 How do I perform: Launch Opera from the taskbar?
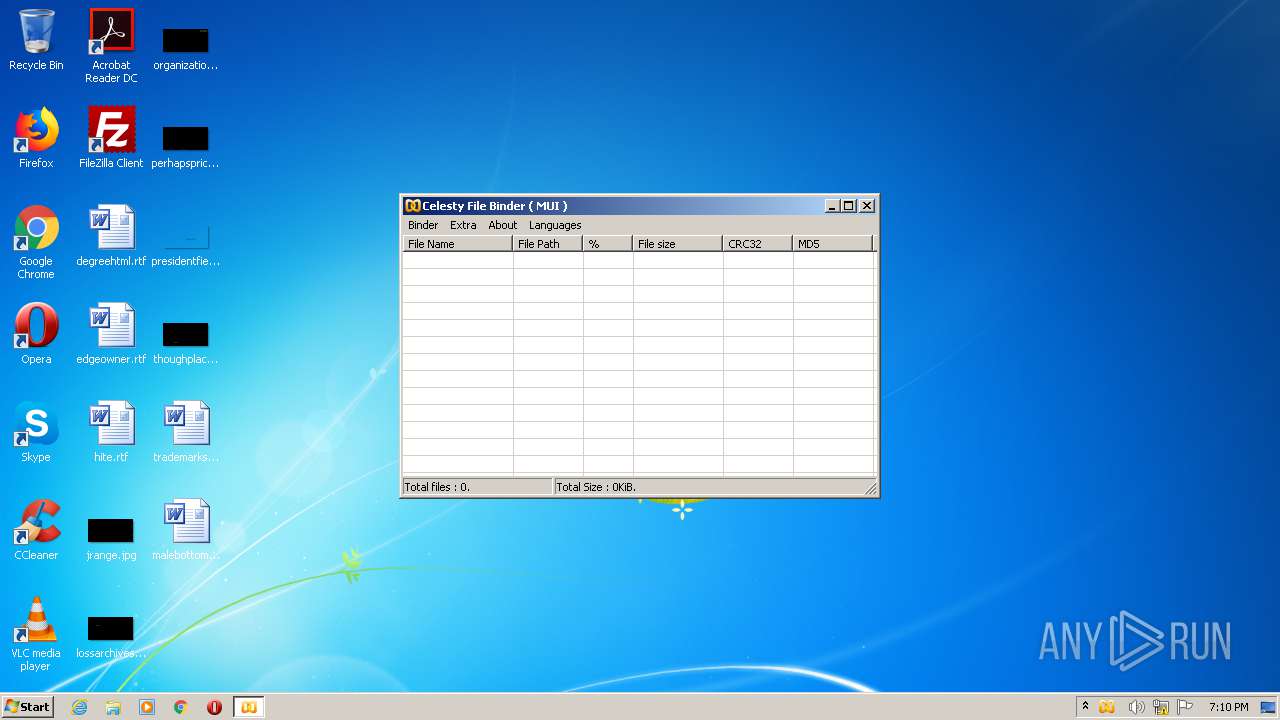[214, 707]
